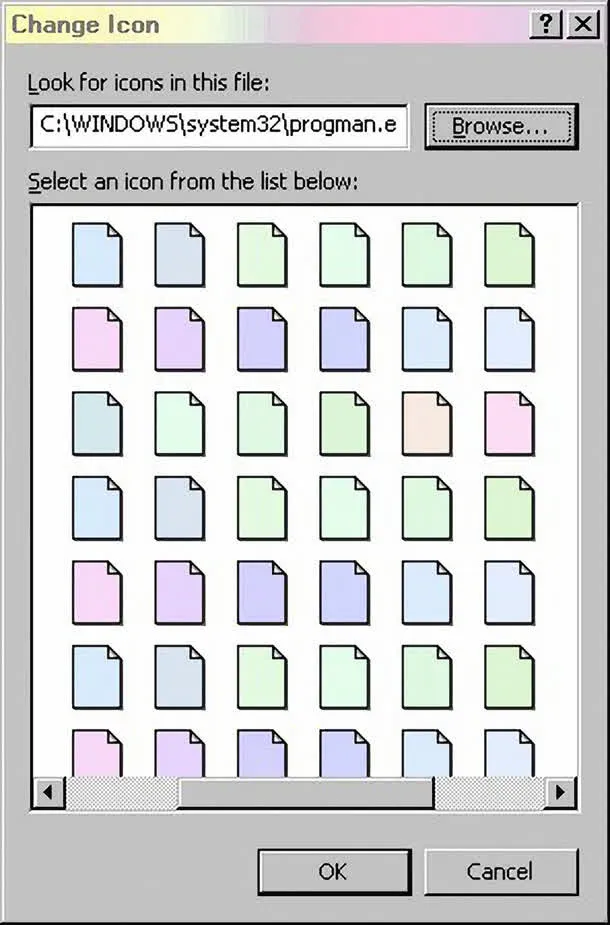Select the pink icon starting the second row
Screen dimensions: 610x925
pos(97,337)
